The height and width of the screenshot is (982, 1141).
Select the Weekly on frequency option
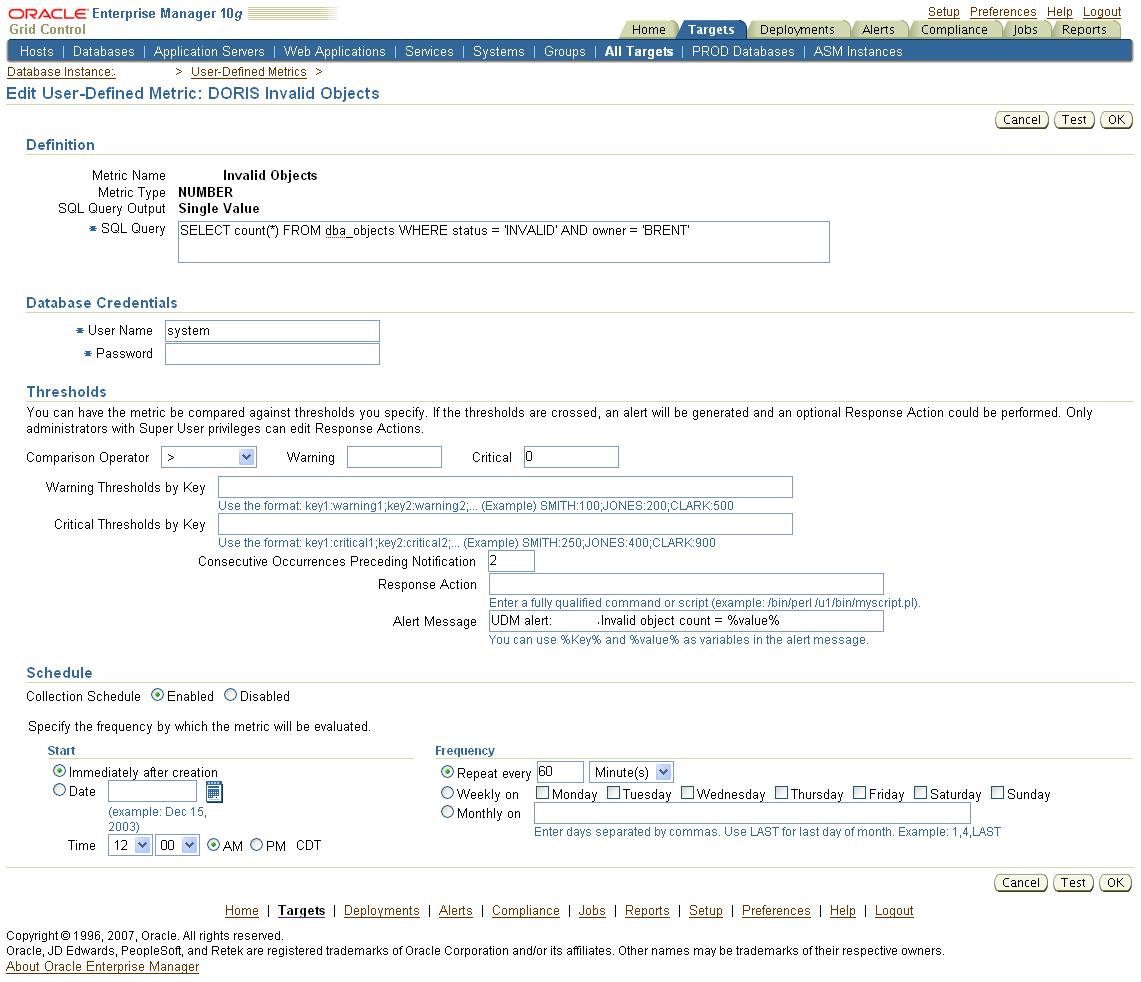tap(448, 793)
